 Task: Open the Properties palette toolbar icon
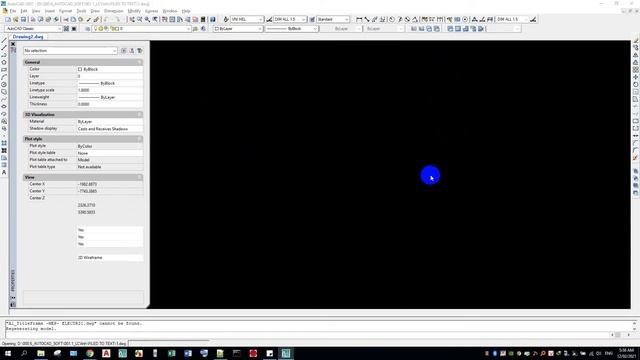(164, 19)
